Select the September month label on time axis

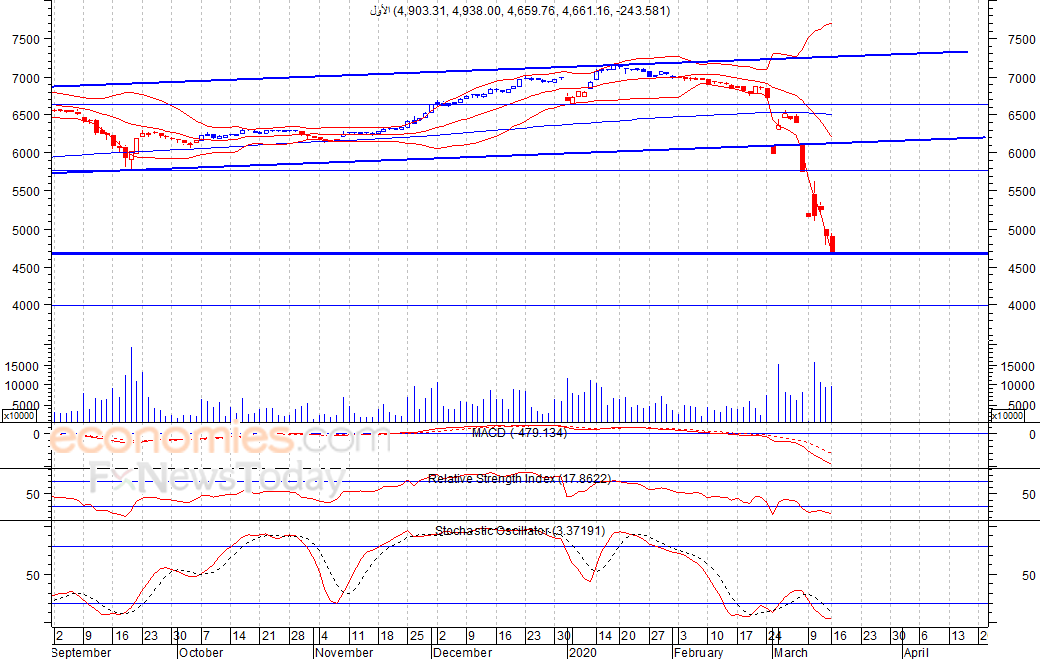[x=81, y=652]
